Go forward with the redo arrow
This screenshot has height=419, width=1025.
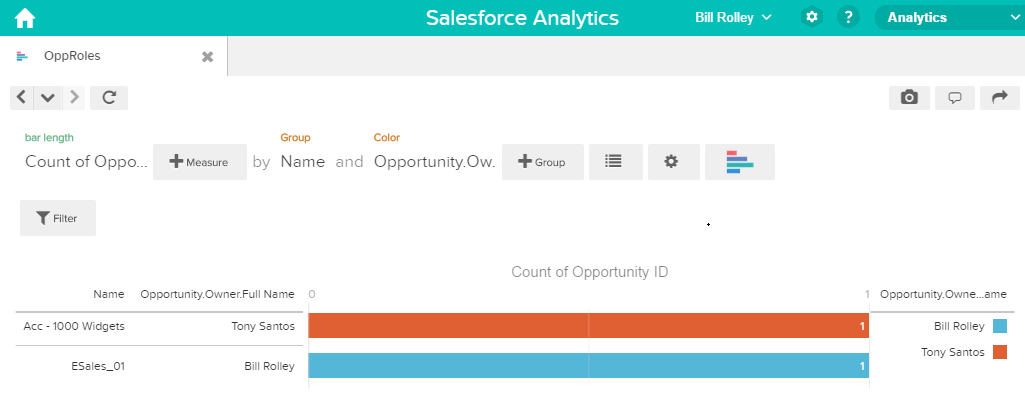click(74, 97)
